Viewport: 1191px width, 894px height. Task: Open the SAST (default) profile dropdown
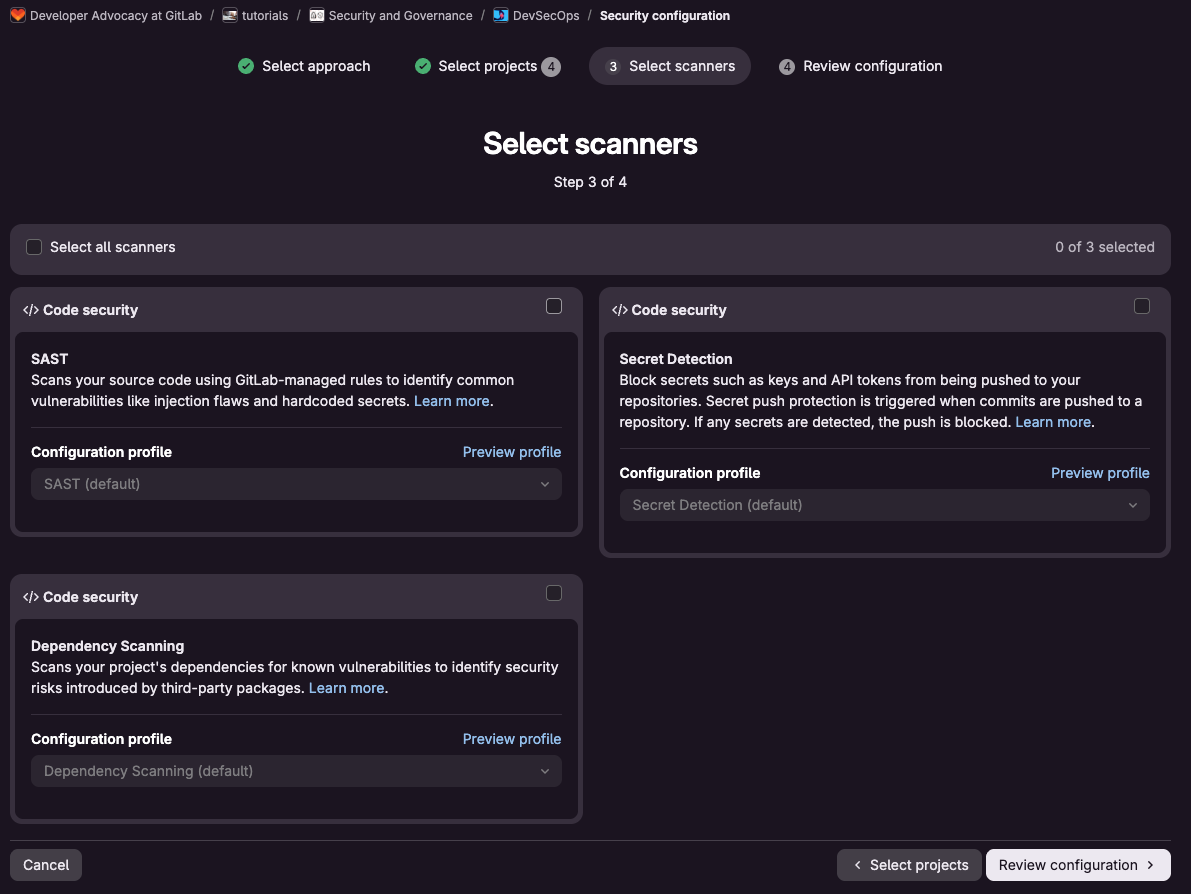[296, 484]
